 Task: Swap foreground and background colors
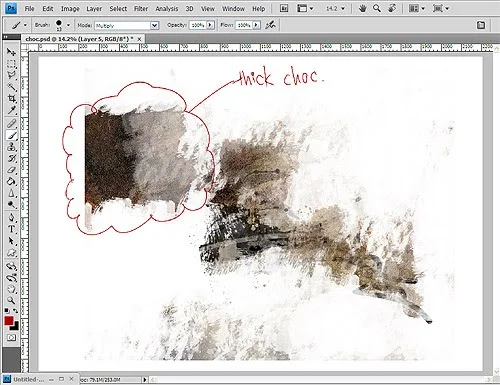point(15,311)
